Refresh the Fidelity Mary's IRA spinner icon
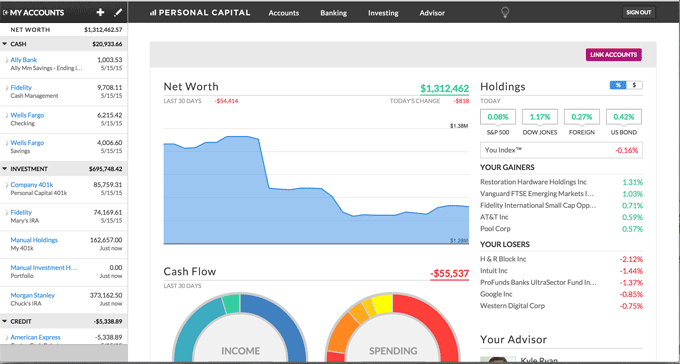680x364 pixels. tap(7, 213)
